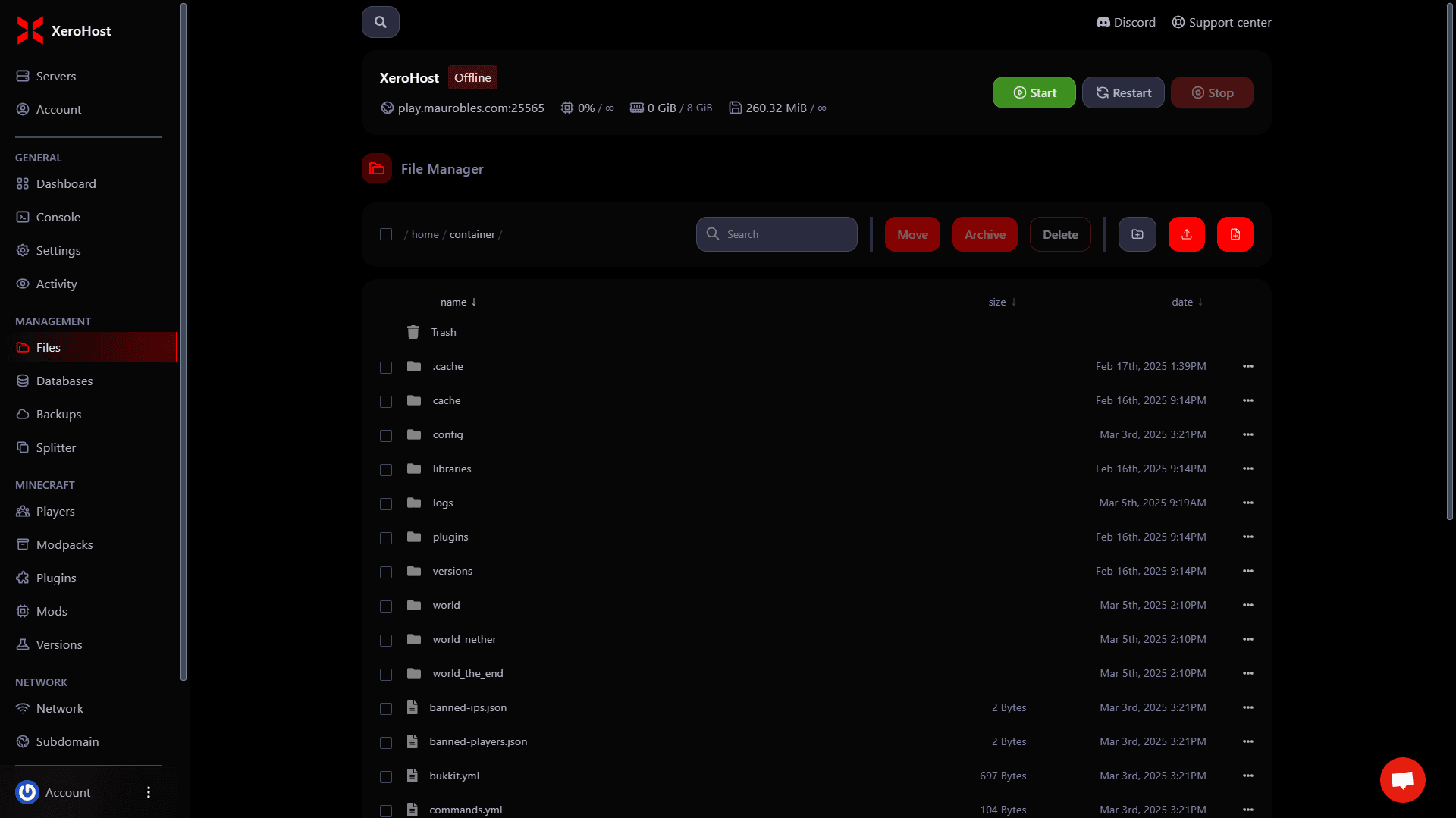Select the Backups cloud icon
Viewport: 1456px width, 818px height.
(23, 414)
